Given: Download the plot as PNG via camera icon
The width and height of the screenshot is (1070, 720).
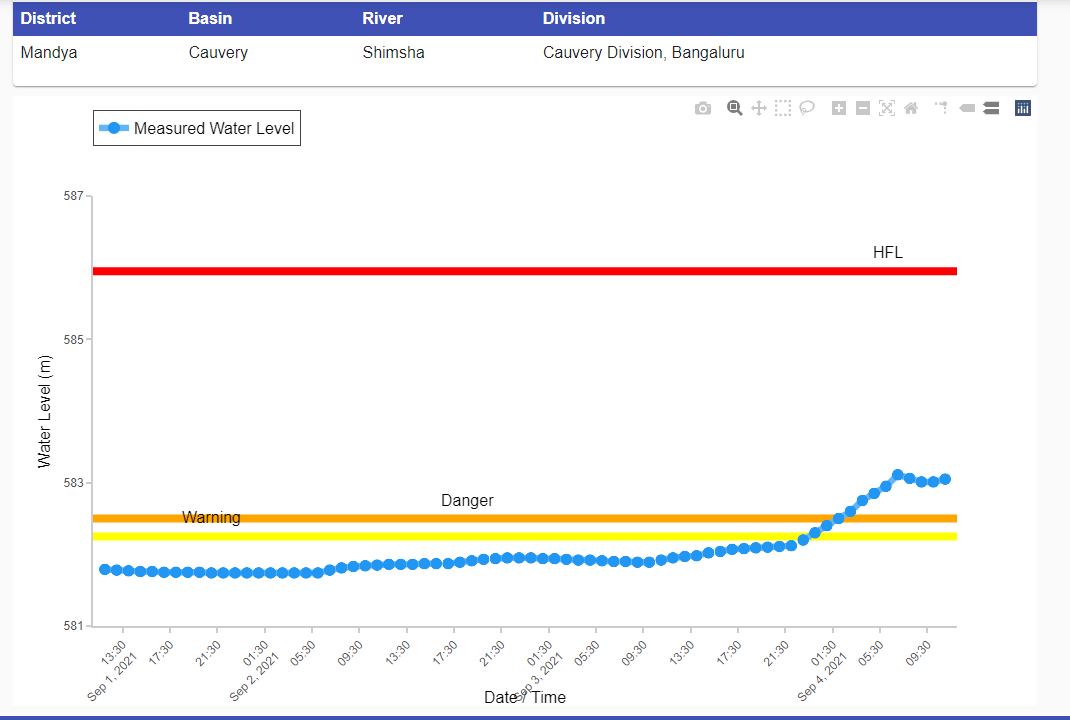Looking at the screenshot, I should (703, 109).
